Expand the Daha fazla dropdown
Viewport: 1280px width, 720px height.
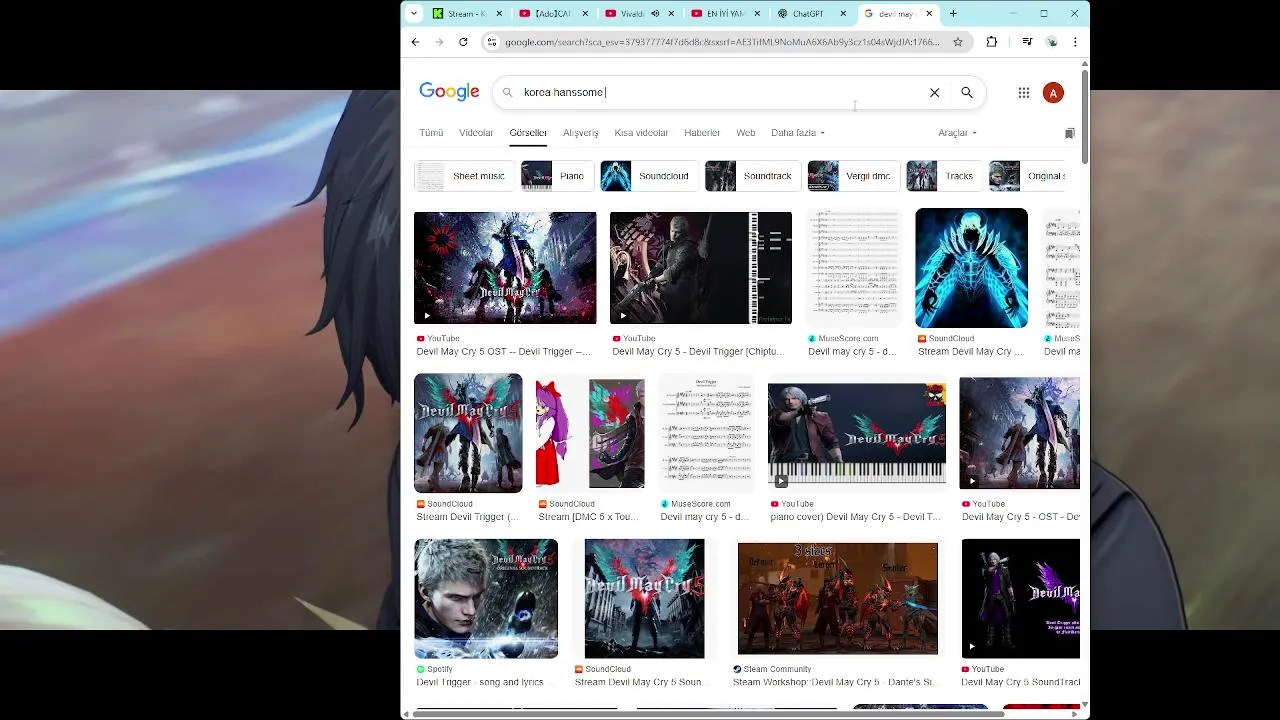(798, 133)
